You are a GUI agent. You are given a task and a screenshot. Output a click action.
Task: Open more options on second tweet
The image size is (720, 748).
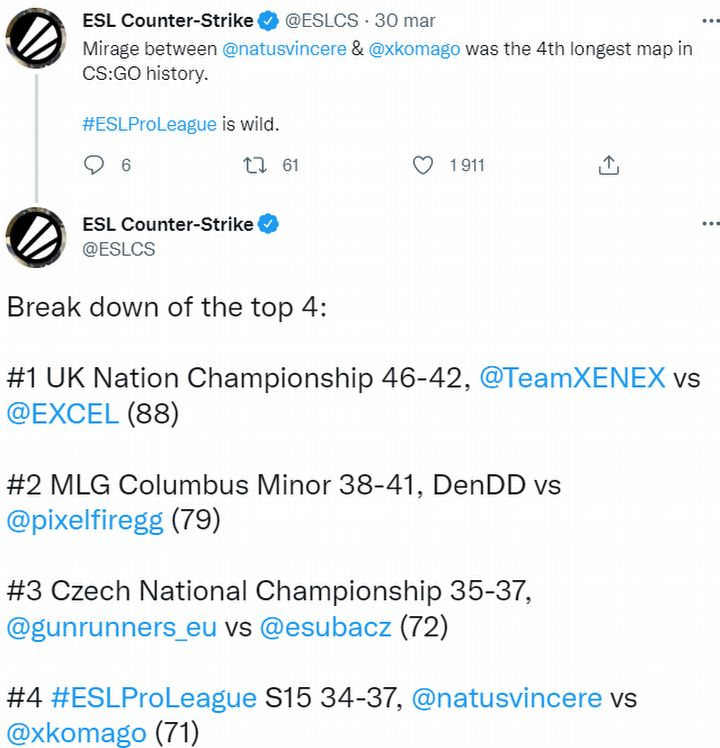709,224
